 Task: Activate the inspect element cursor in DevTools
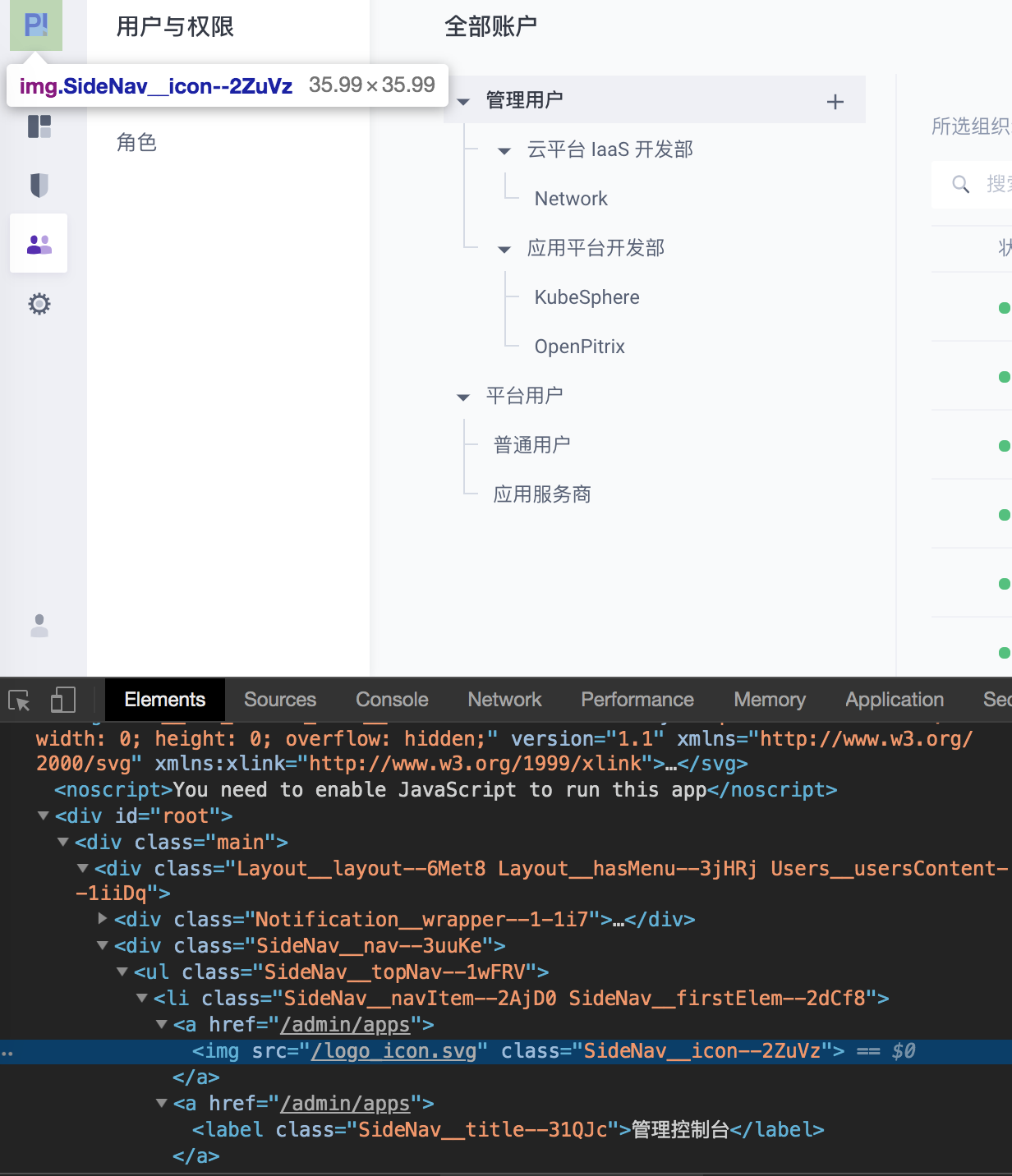tap(18, 701)
